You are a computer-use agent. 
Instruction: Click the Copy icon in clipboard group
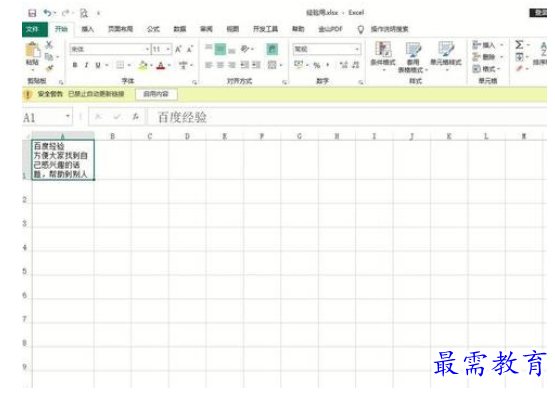click(x=49, y=56)
